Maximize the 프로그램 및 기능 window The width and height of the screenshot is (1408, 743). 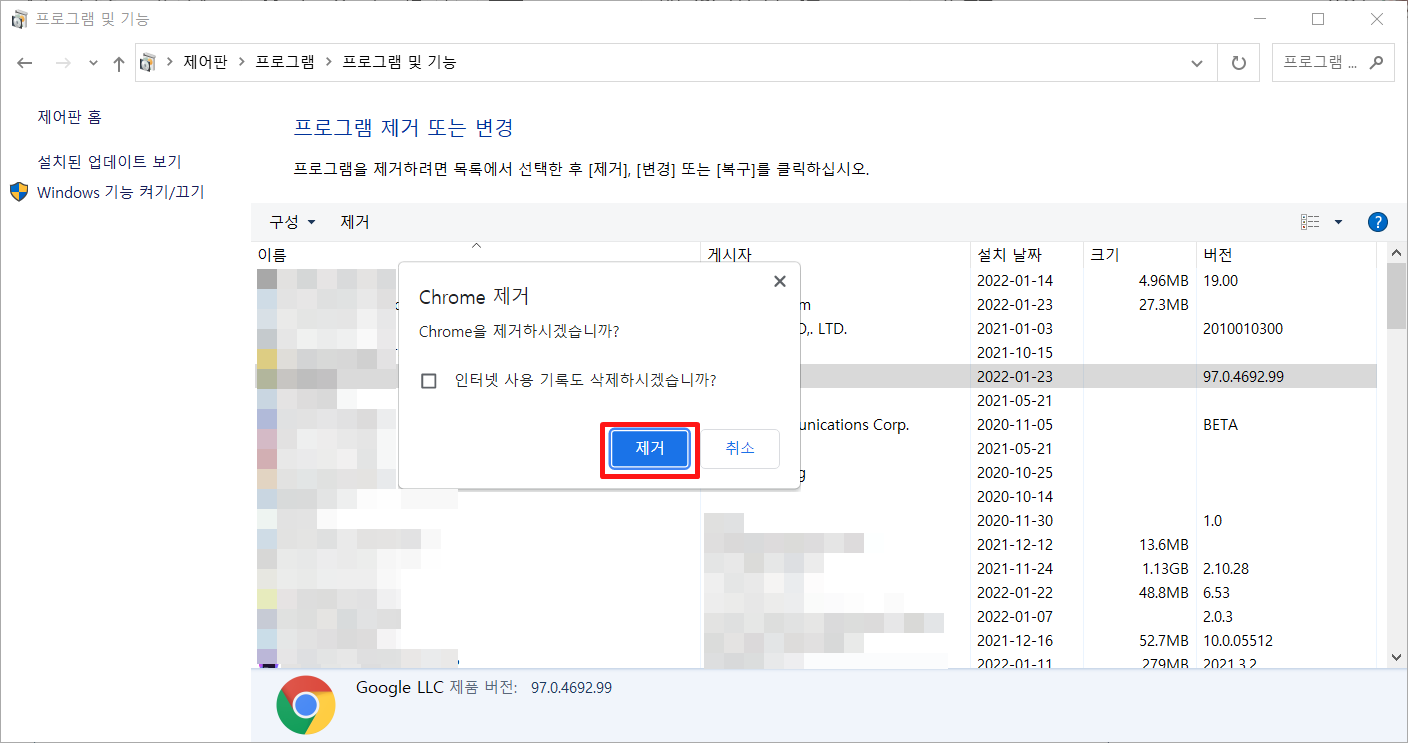tap(1318, 19)
